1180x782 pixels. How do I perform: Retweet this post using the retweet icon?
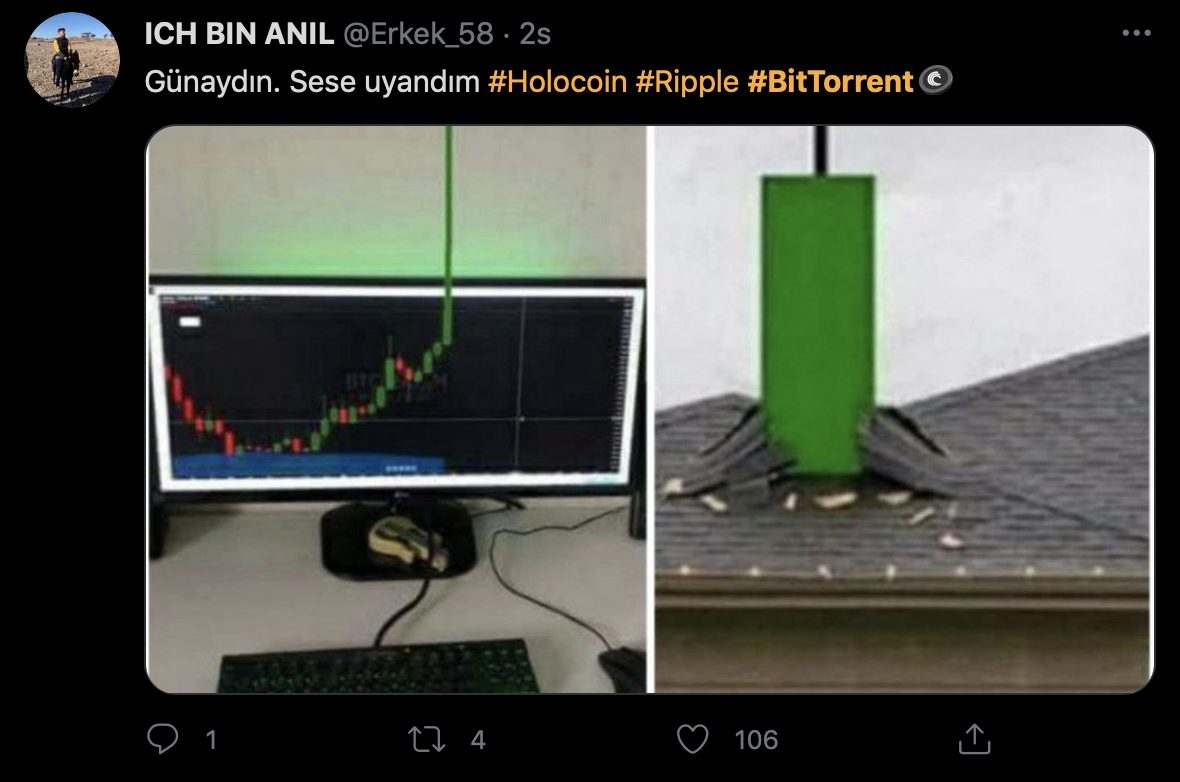pos(427,739)
